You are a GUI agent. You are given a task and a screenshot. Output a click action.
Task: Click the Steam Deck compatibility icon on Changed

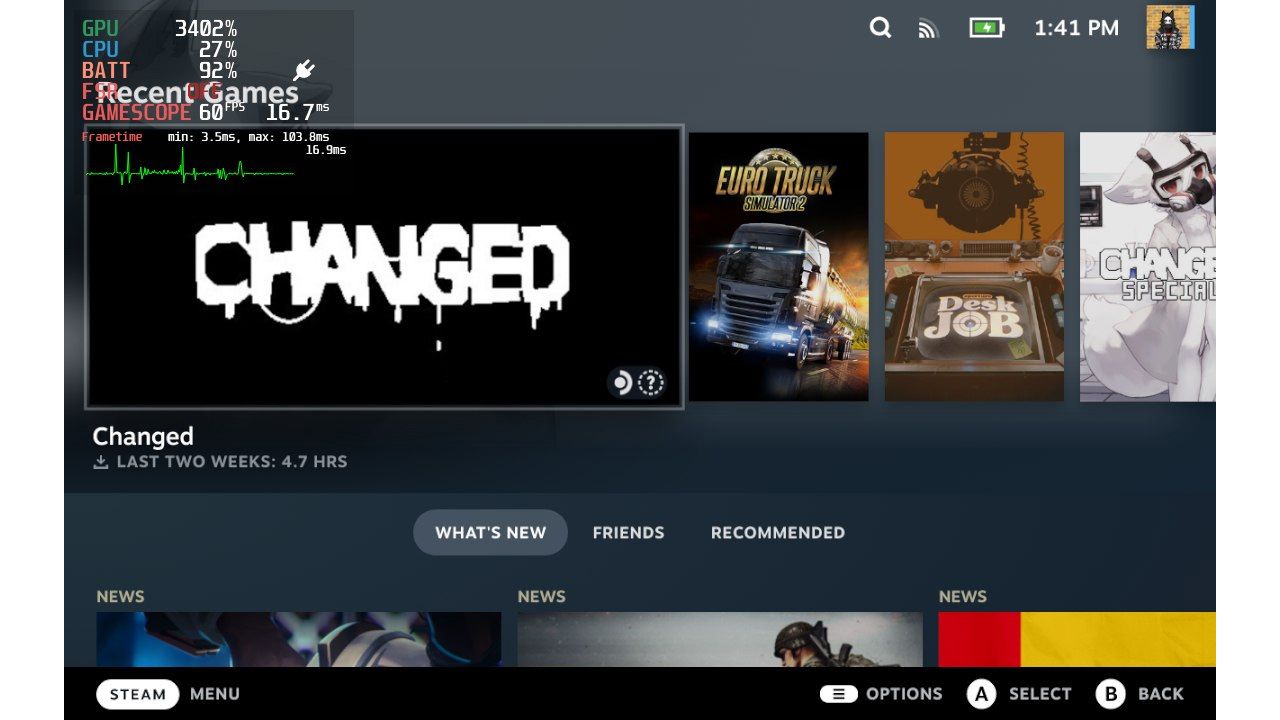[622, 382]
